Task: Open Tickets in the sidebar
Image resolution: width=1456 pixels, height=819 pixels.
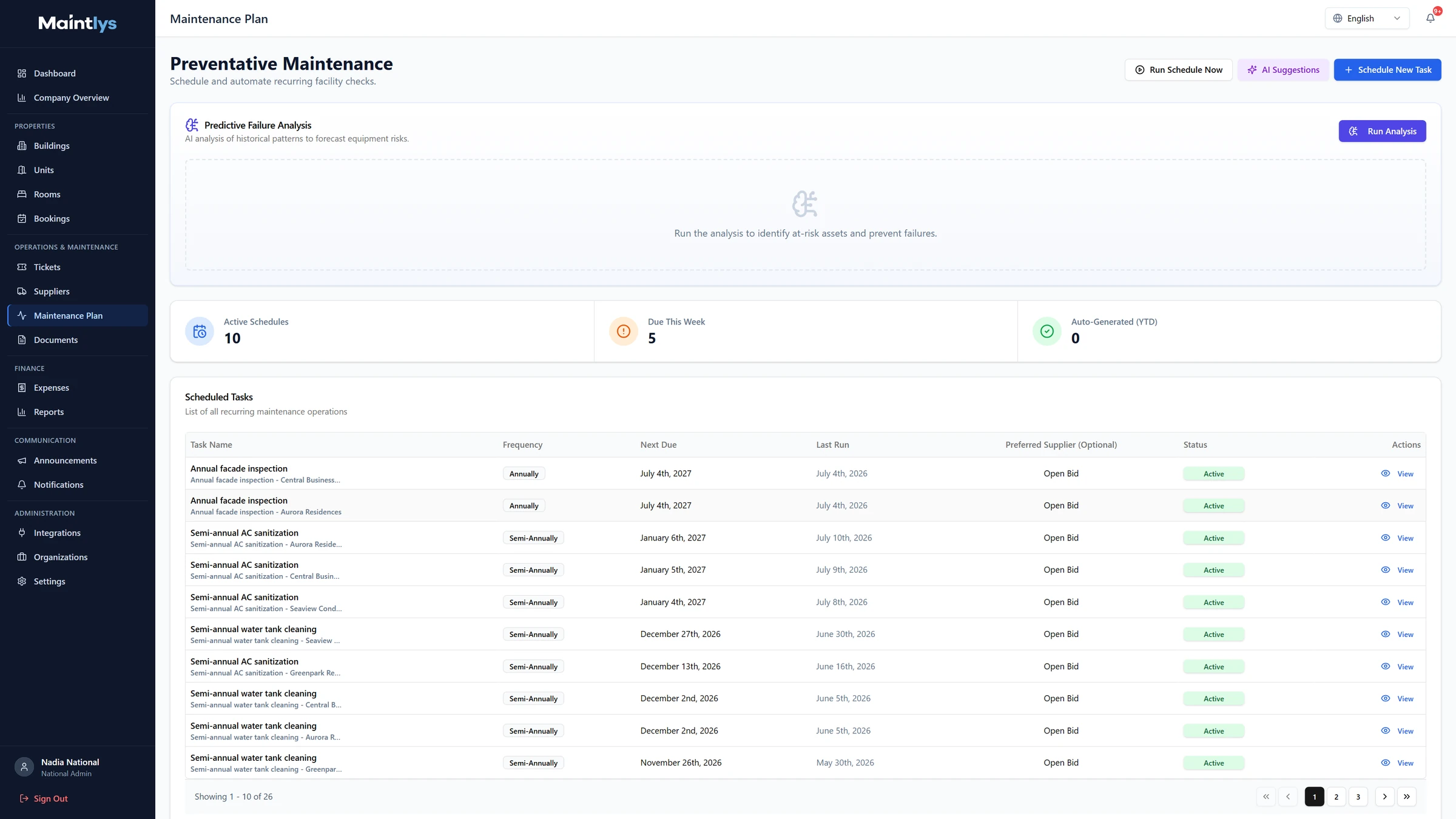Action: pyautogui.click(x=78, y=267)
